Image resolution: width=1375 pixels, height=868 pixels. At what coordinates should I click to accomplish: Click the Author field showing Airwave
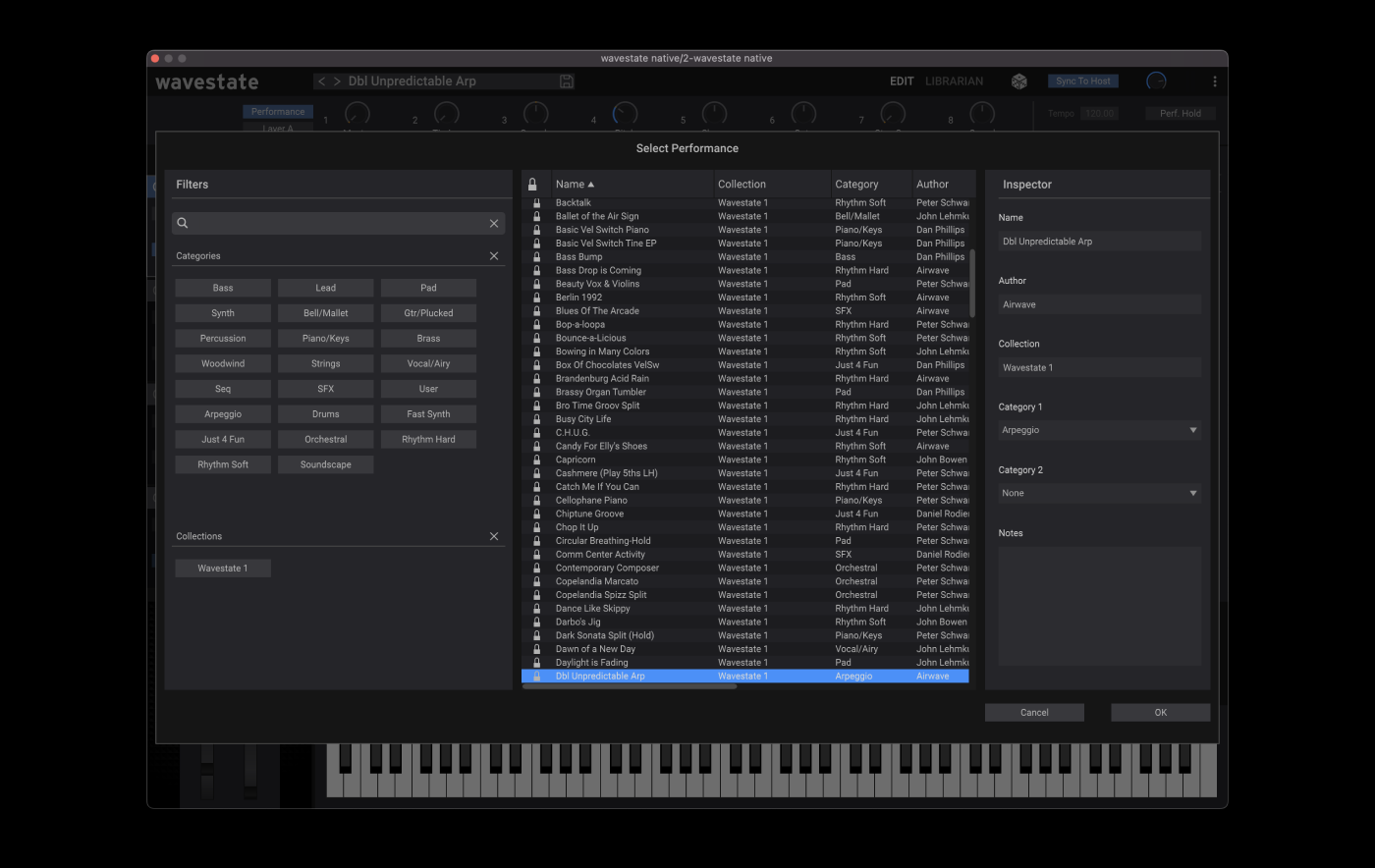[x=1099, y=304]
